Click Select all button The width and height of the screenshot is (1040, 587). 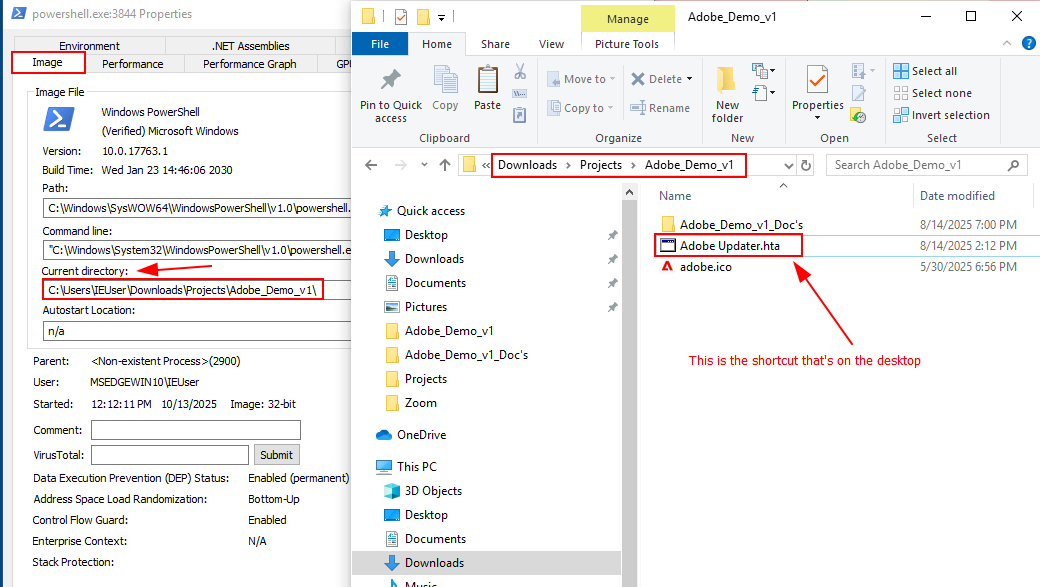coord(925,71)
